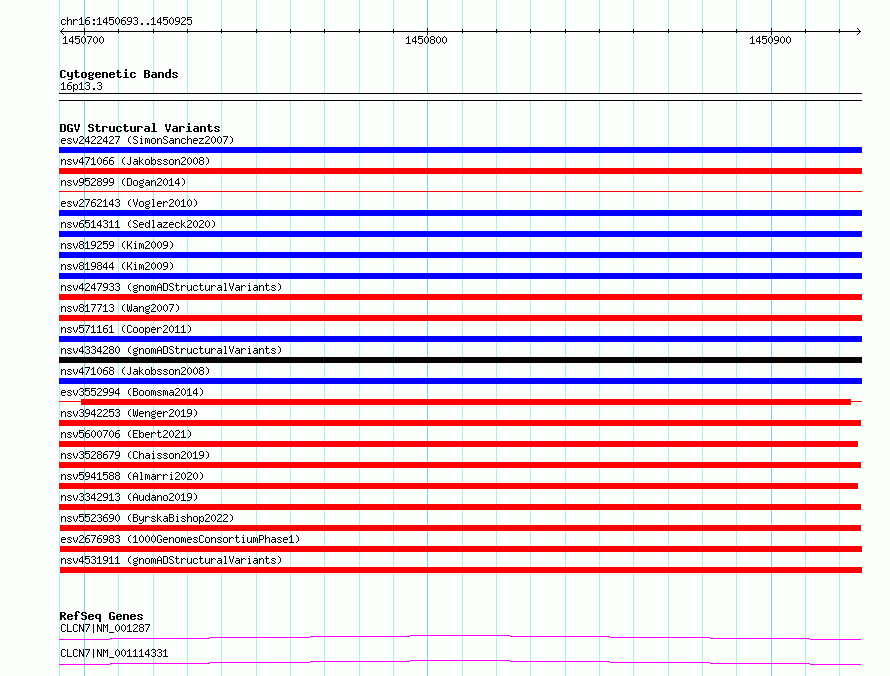
Task: Select the red bar under esv2676983
Action: click(460, 549)
